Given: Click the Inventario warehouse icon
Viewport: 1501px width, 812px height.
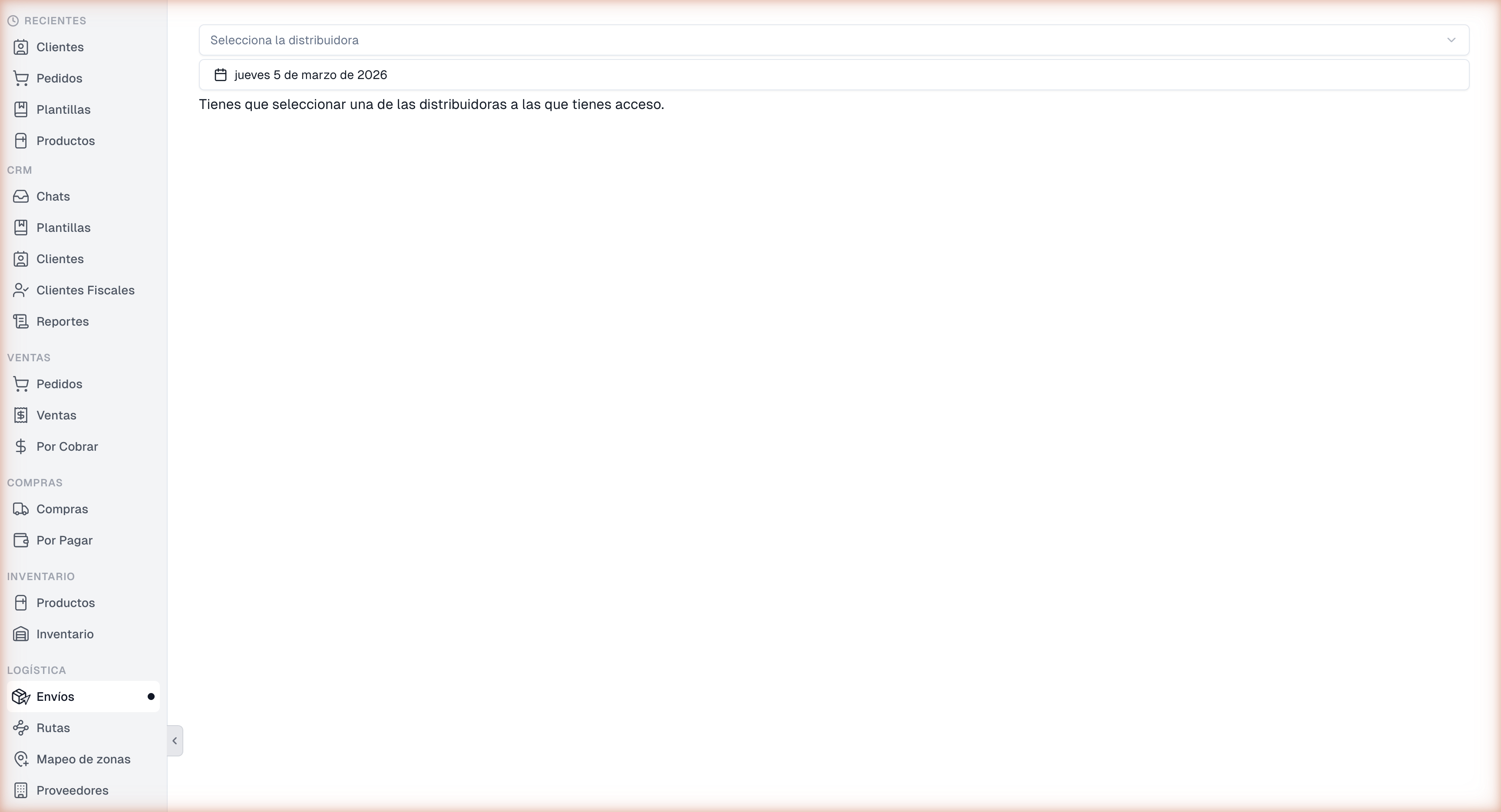Looking at the screenshot, I should tap(21, 634).
